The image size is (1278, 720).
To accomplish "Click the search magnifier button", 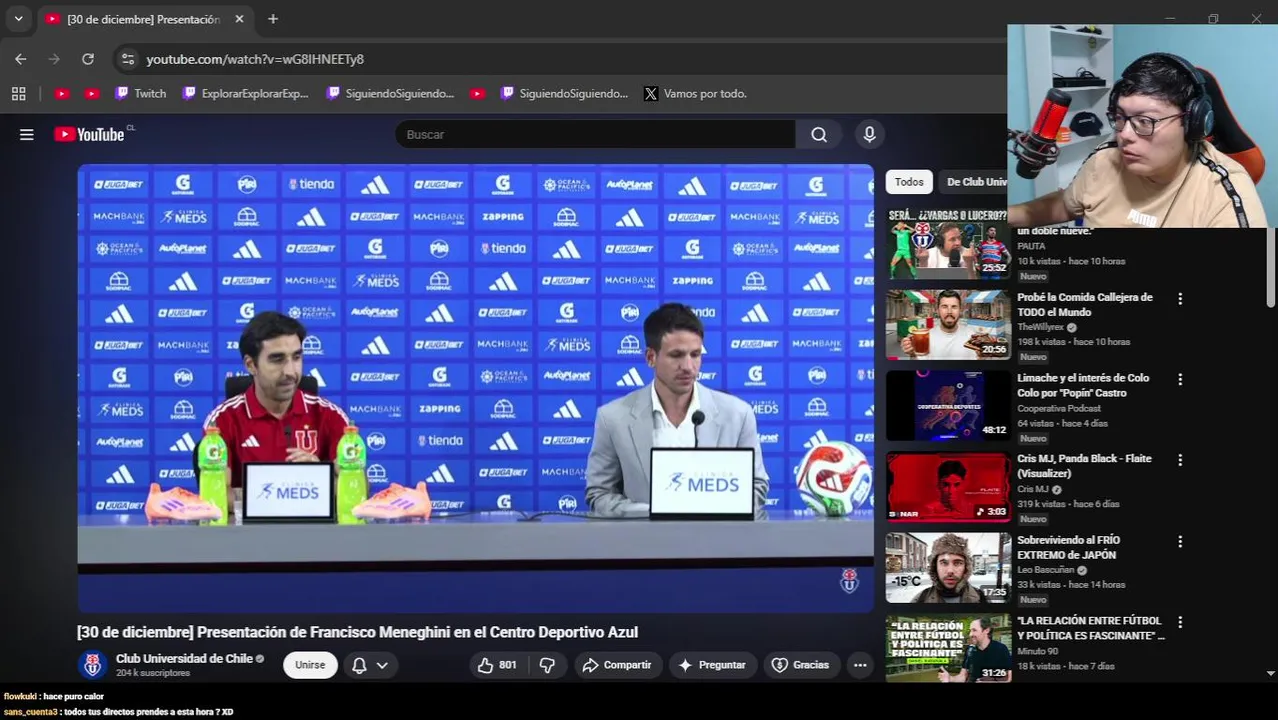I will pos(819,134).
